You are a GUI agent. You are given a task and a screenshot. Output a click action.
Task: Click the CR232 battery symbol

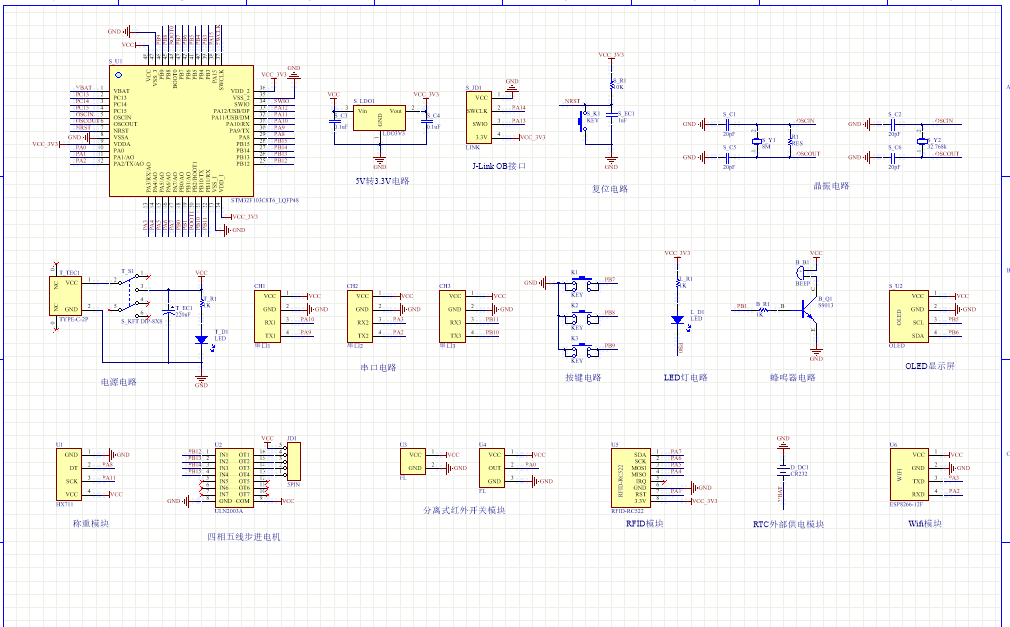pos(783,467)
